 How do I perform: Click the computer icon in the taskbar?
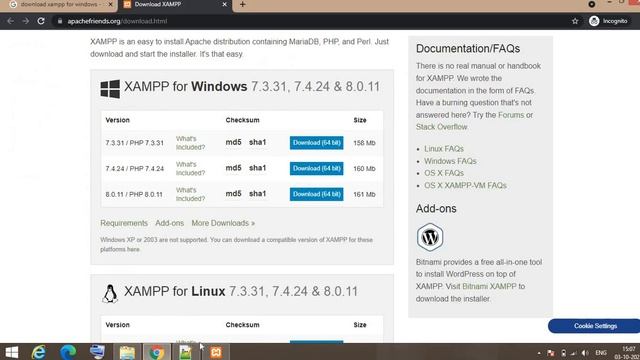point(98,352)
